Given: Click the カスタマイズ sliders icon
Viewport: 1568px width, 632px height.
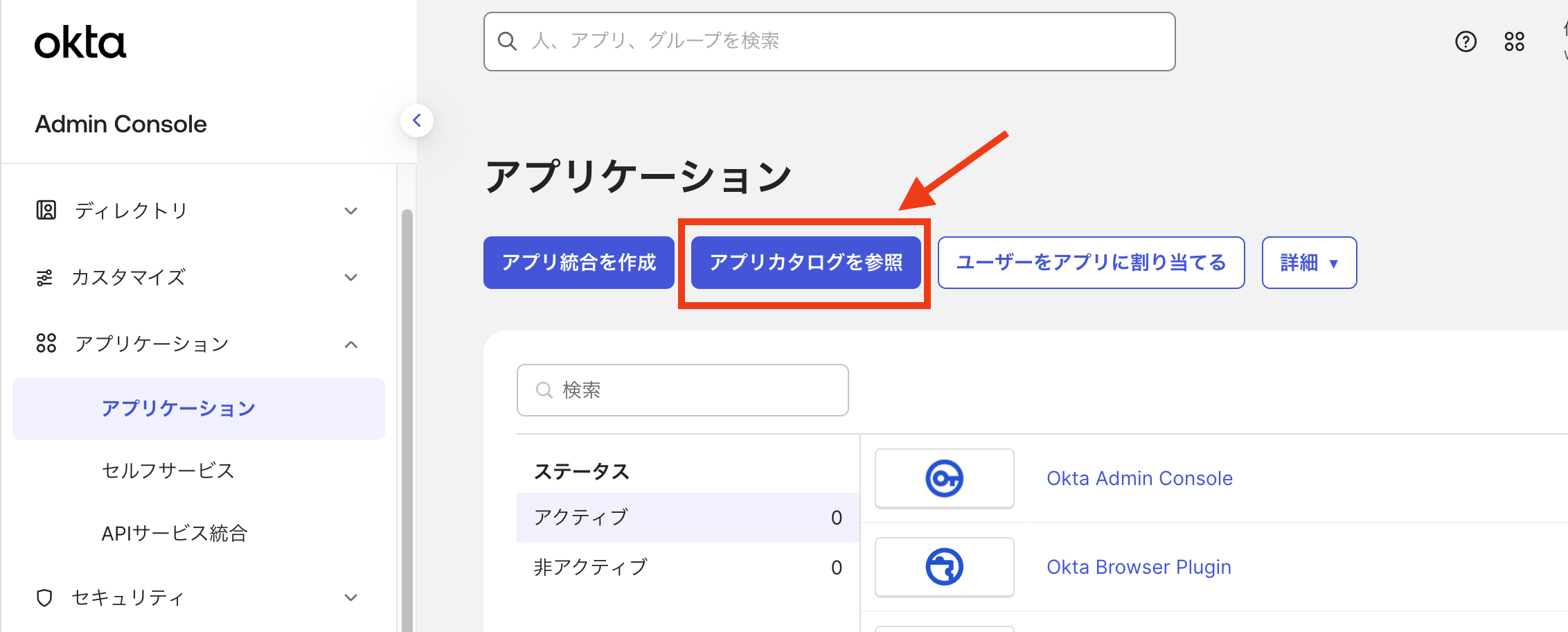Looking at the screenshot, I should (x=44, y=277).
